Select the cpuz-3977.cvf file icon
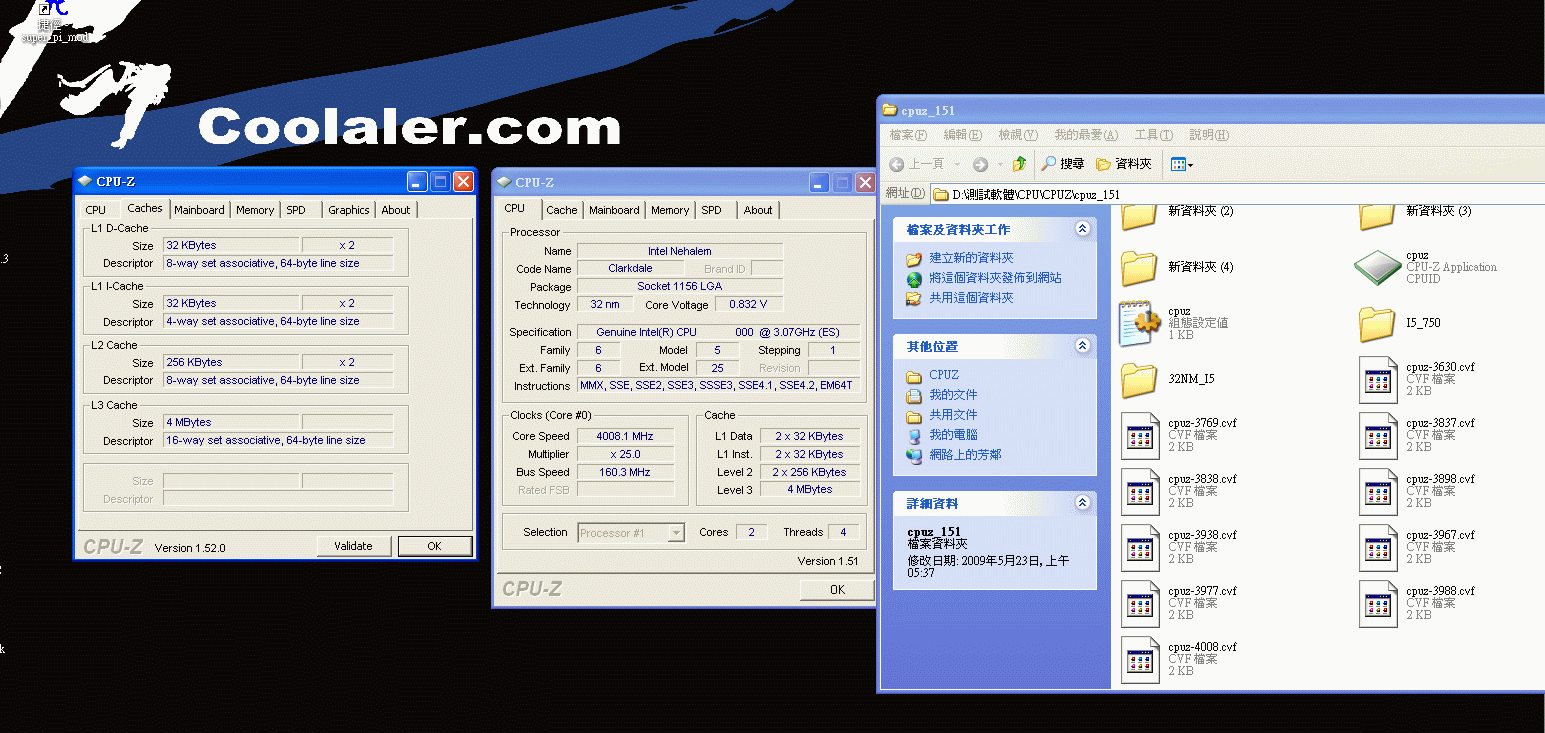The image size is (1545, 733). click(x=1140, y=603)
